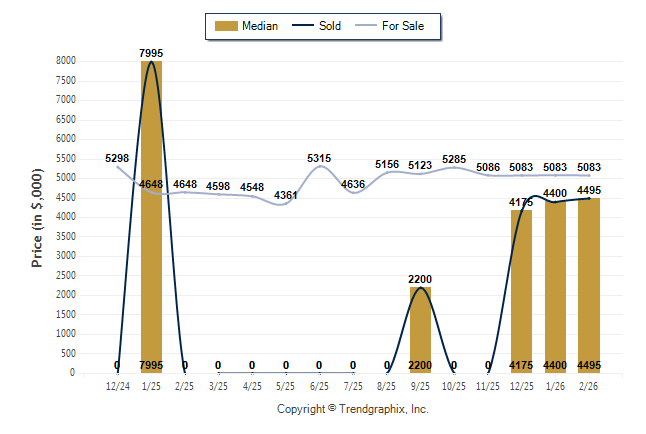Click the 5315 For Sale data label

tap(319, 158)
